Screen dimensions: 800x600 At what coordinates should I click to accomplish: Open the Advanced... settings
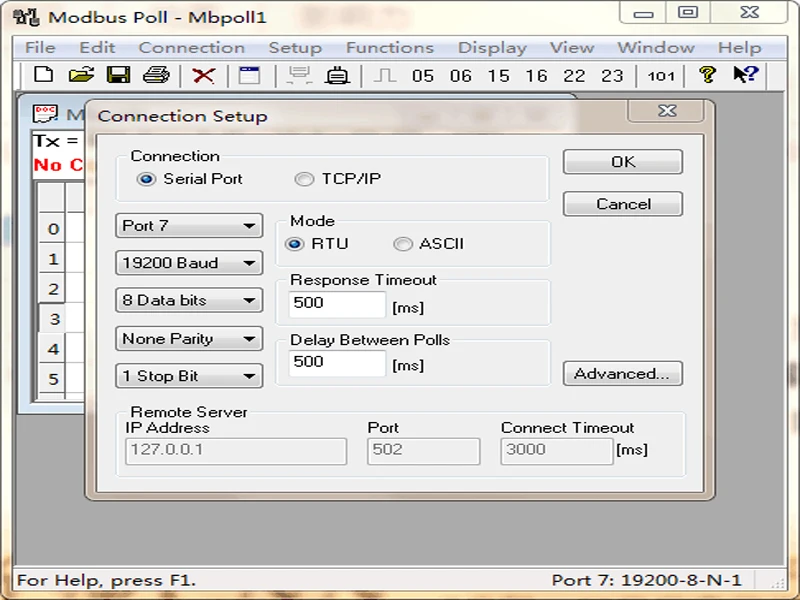(x=623, y=373)
